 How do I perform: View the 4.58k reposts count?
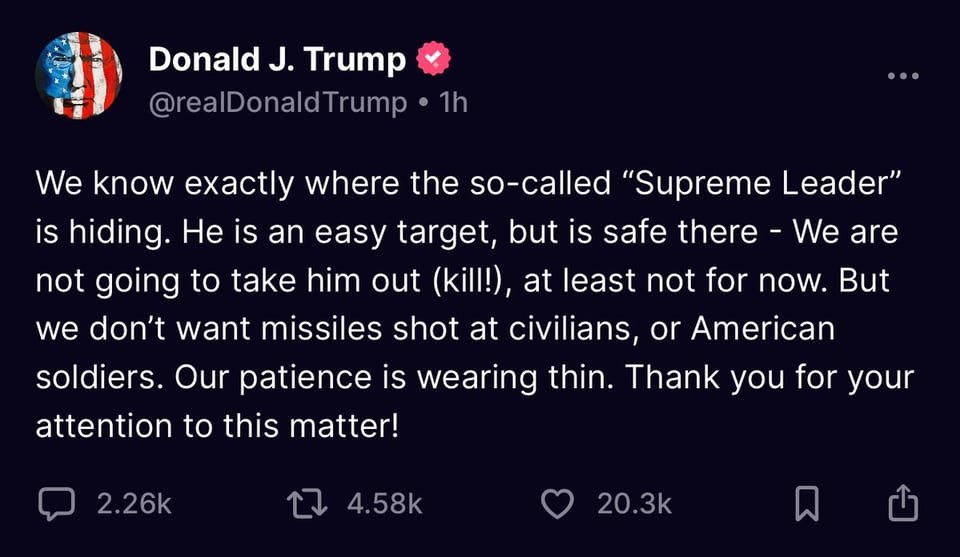coord(385,503)
